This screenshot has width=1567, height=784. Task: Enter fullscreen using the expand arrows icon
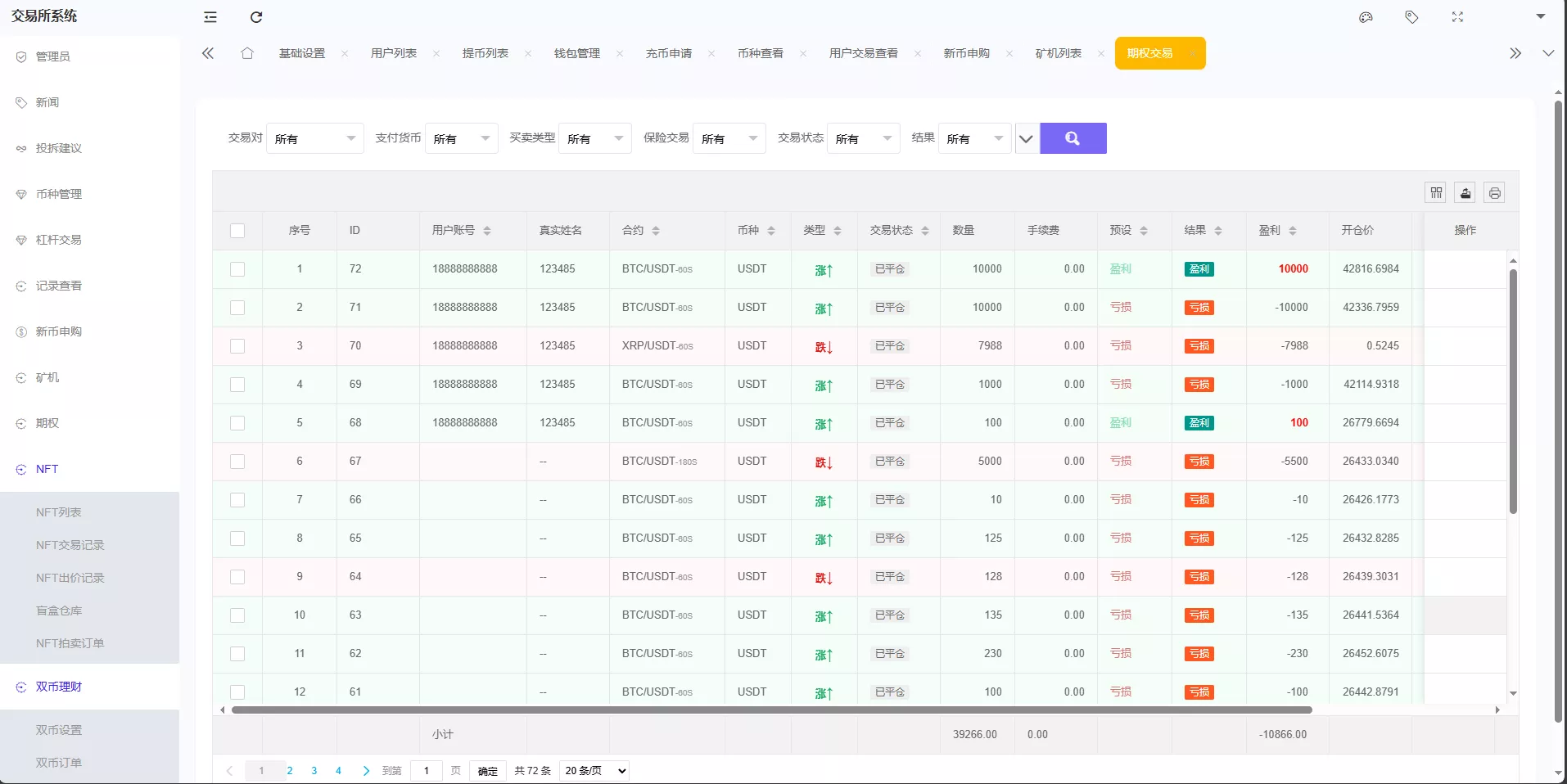(x=1457, y=17)
